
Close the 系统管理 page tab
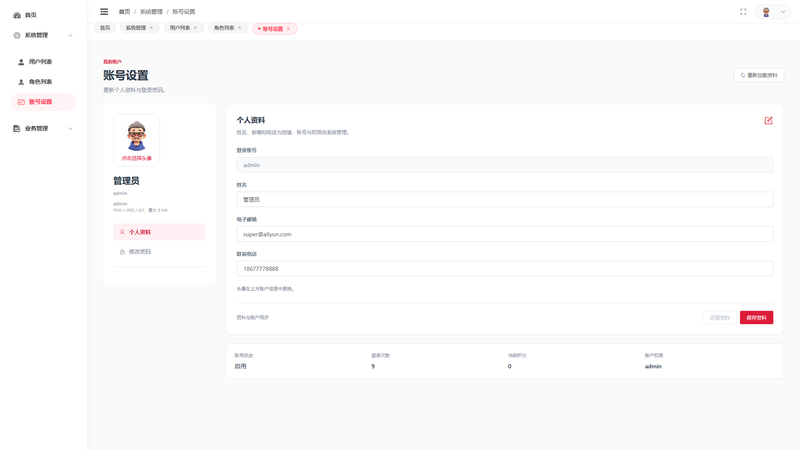tap(151, 28)
